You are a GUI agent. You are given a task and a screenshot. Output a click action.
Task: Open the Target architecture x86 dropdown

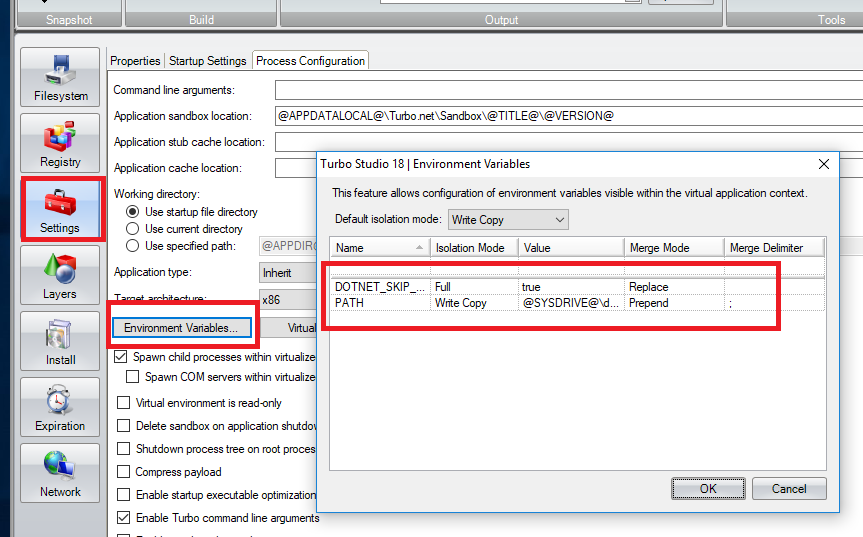288,300
